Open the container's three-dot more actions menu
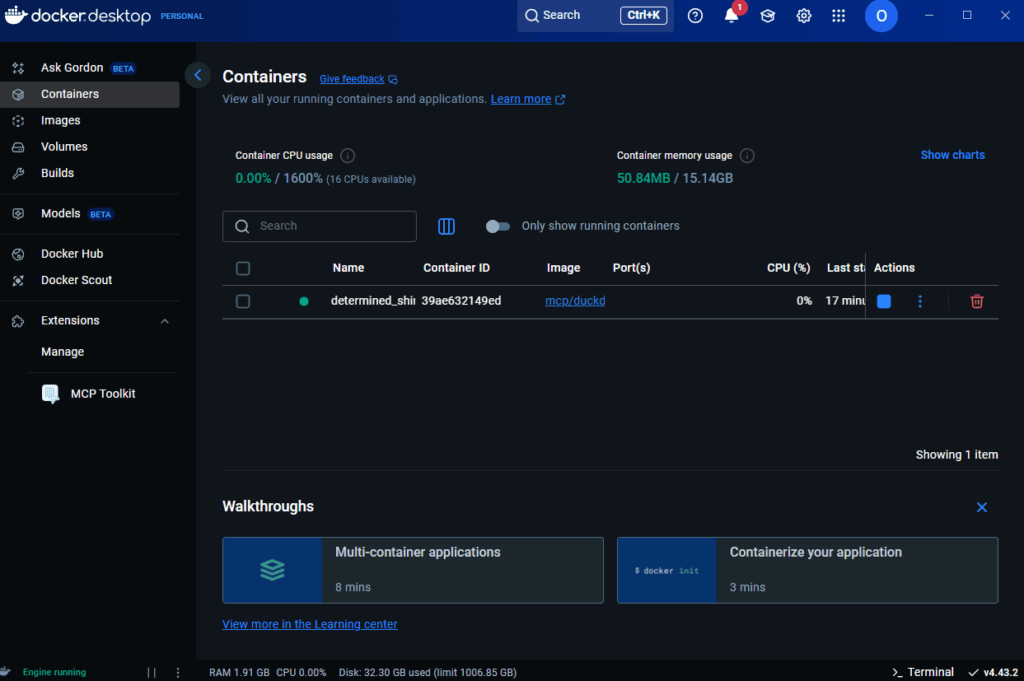The height and width of the screenshot is (681, 1024). coord(920,301)
